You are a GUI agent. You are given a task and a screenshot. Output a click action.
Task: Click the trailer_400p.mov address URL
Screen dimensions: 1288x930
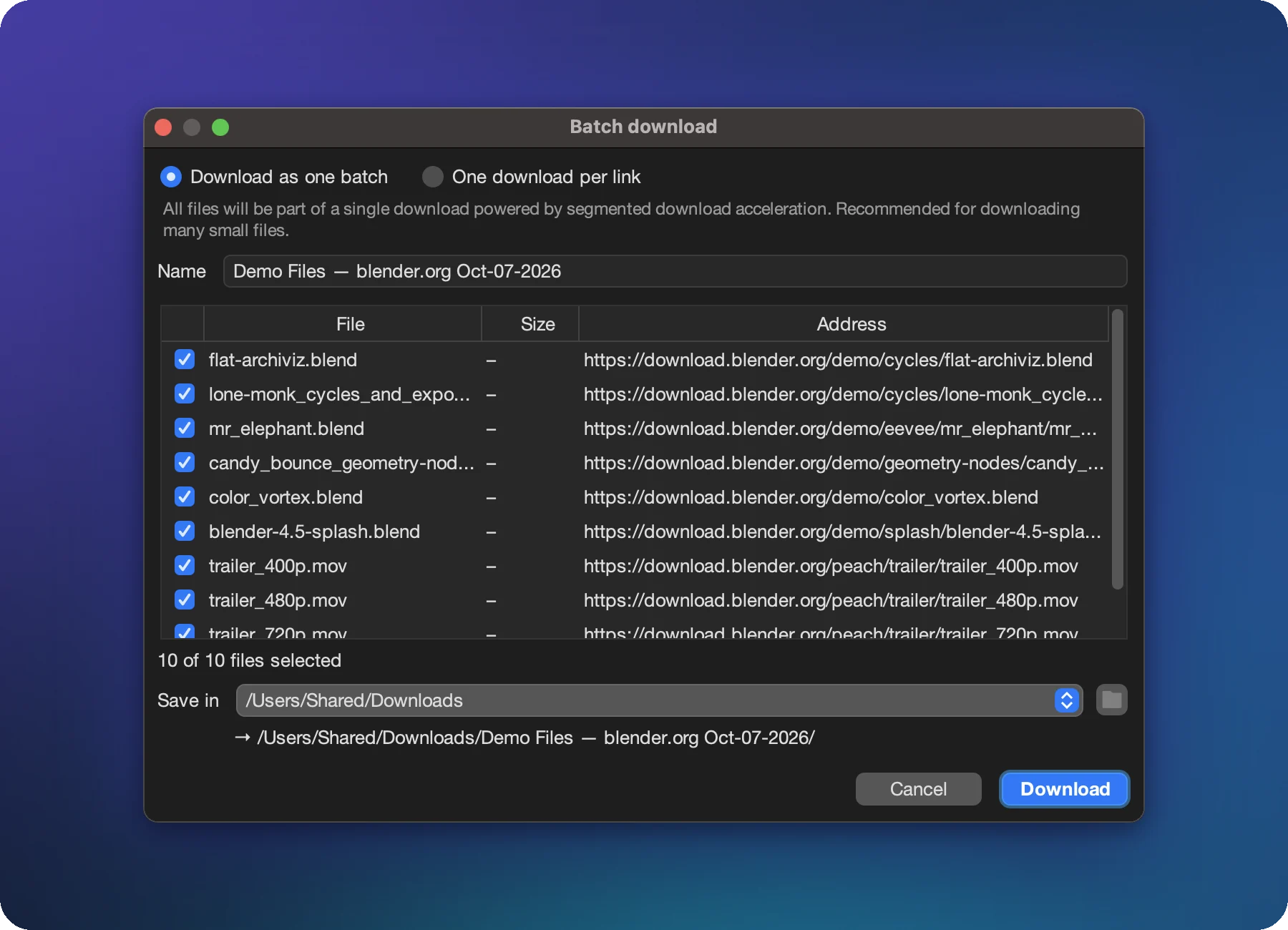[x=831, y=566]
